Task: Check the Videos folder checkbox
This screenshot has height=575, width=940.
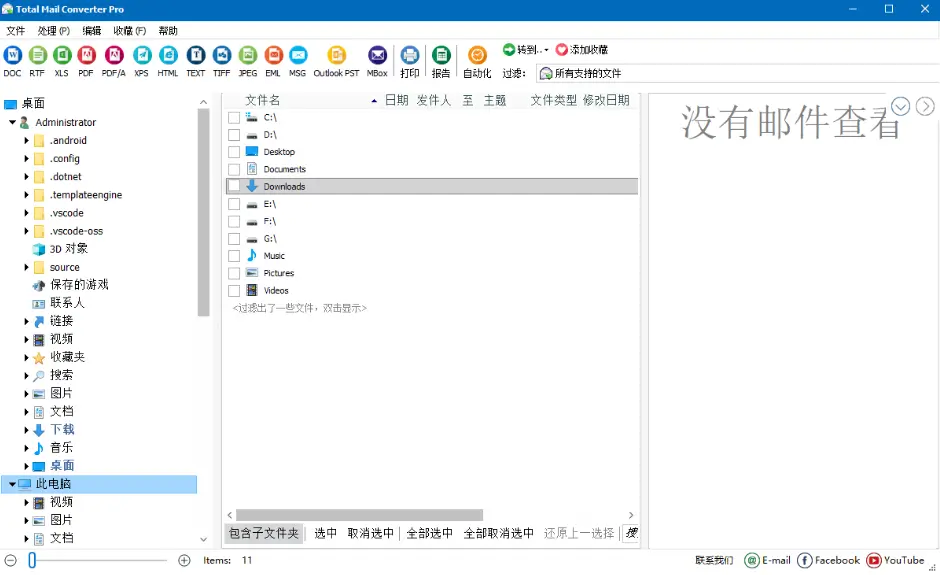Action: coord(234,291)
